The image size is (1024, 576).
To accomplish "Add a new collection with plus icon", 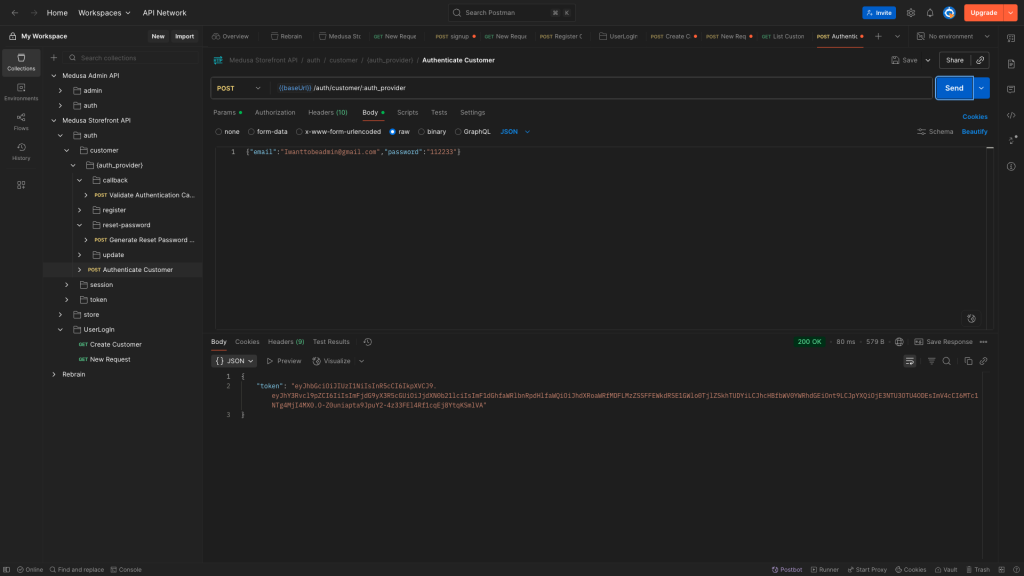I will pyautogui.click(x=54, y=57).
